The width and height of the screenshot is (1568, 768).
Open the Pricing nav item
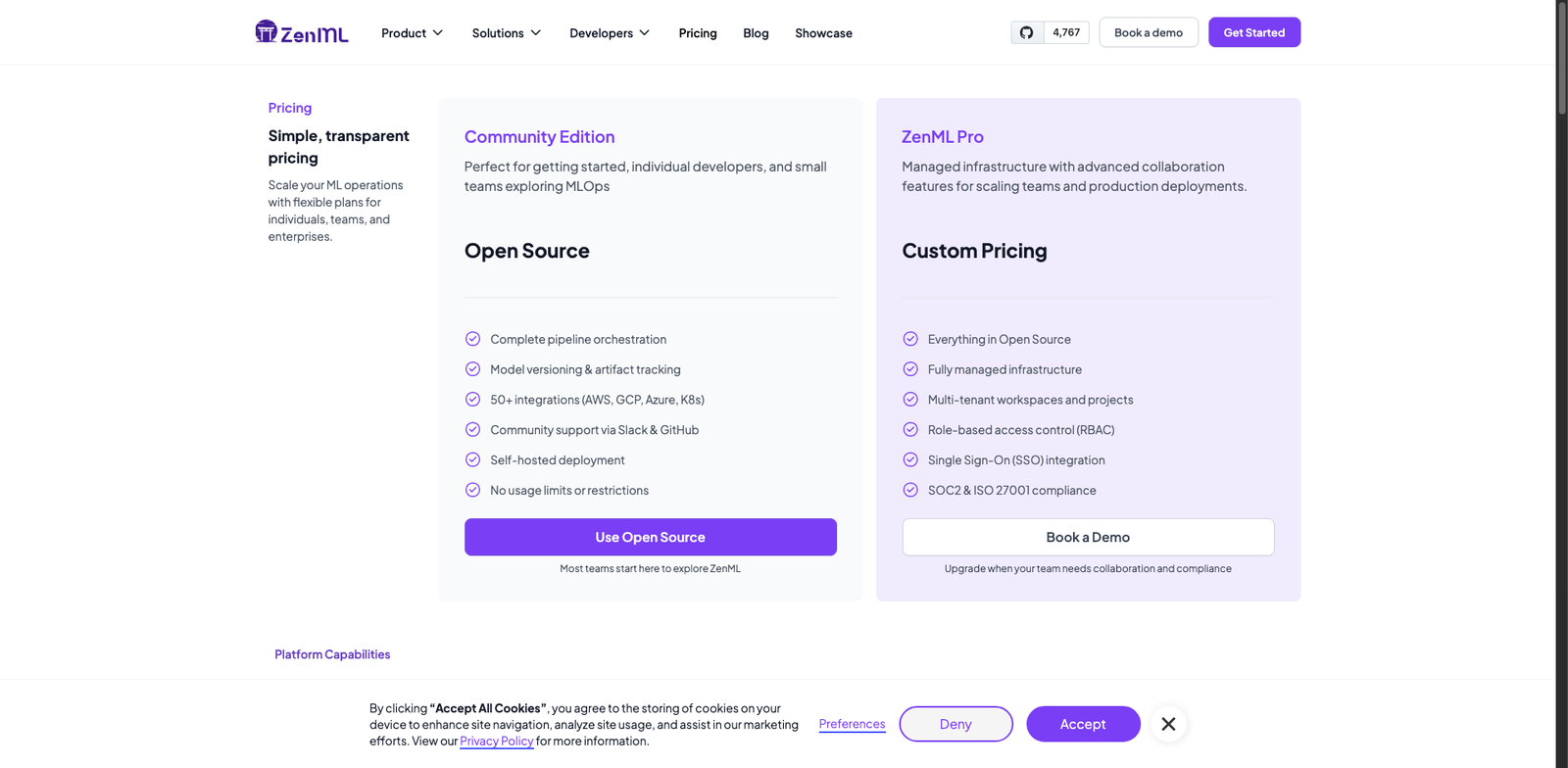coord(698,33)
